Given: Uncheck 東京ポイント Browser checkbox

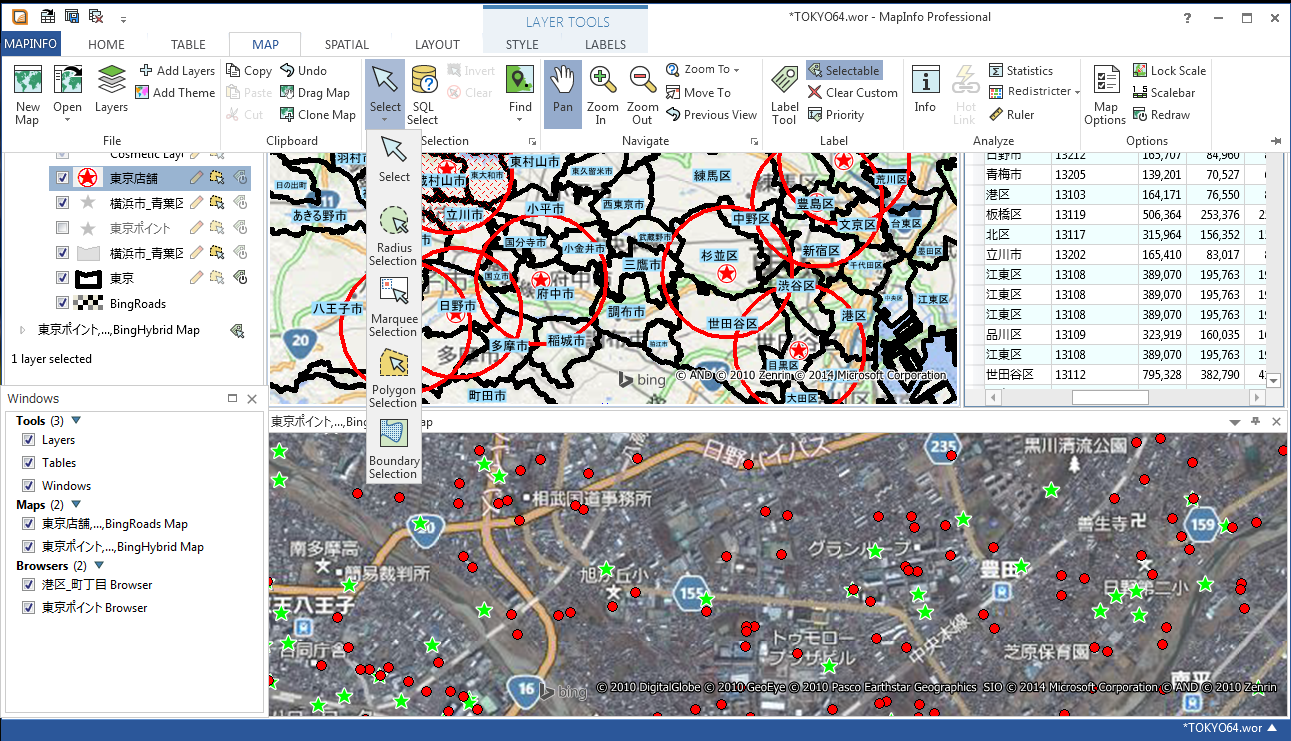Looking at the screenshot, I should [28, 608].
